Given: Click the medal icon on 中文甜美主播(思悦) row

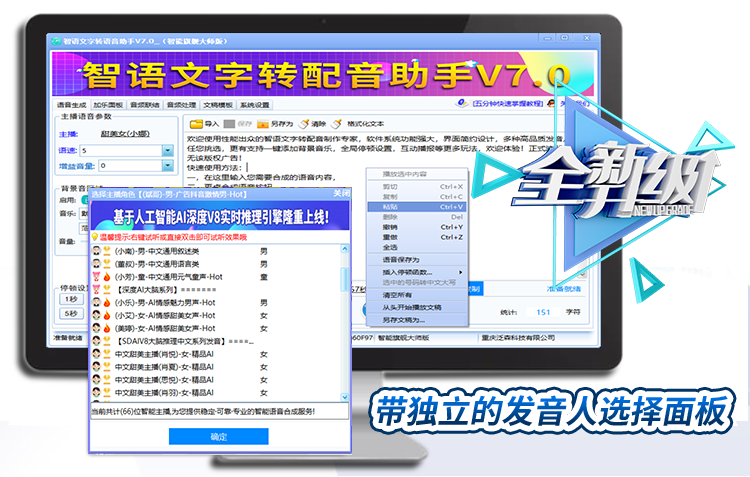Looking at the screenshot, I should pos(107,380).
